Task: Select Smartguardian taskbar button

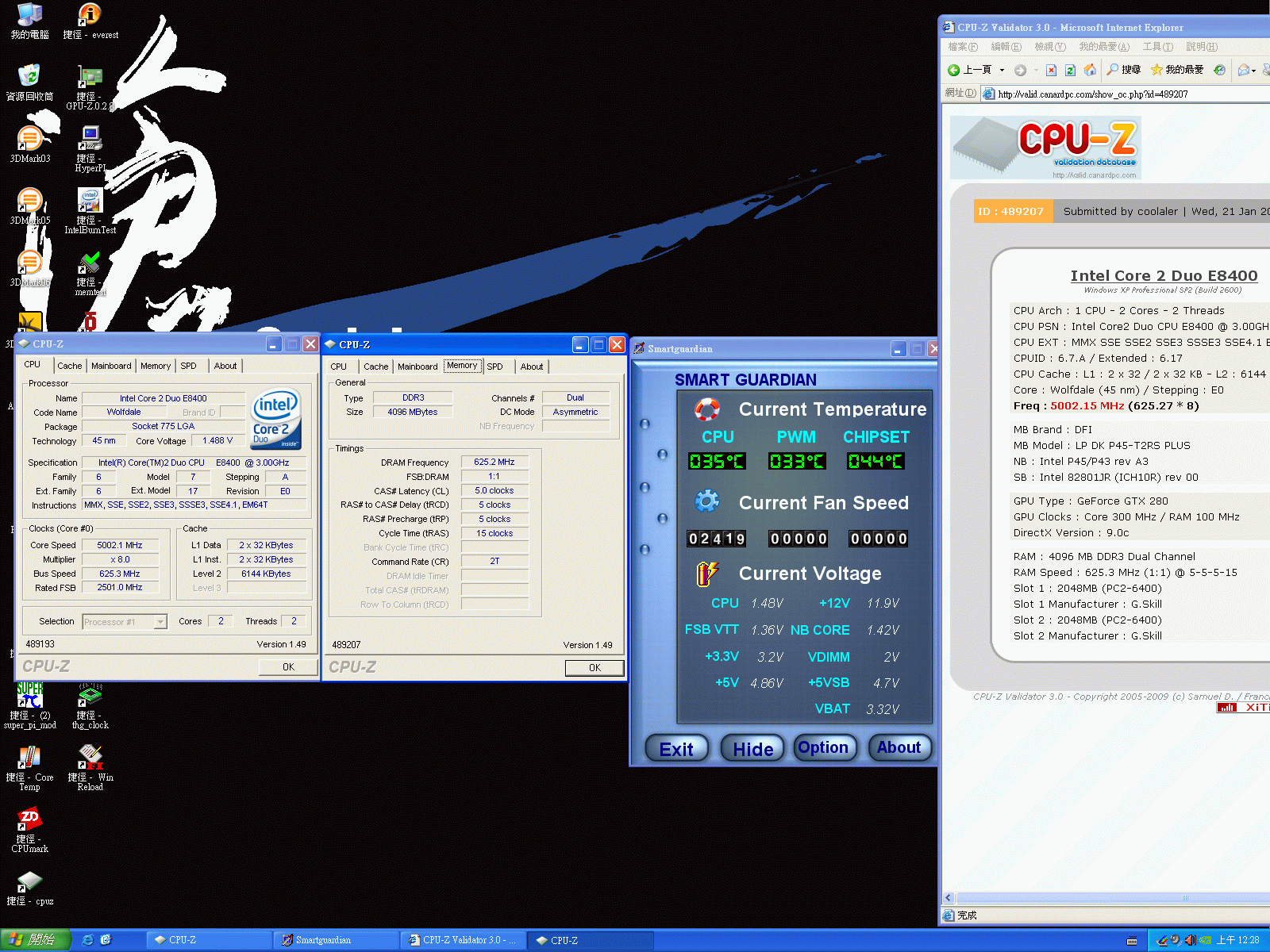Action: click(x=337, y=940)
